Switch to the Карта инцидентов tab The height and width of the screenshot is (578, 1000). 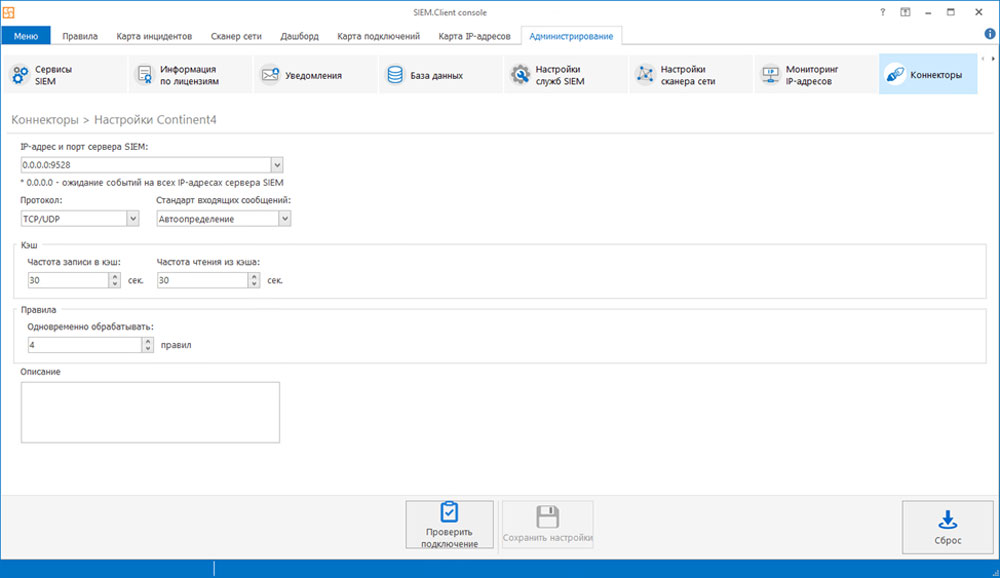[x=154, y=36]
